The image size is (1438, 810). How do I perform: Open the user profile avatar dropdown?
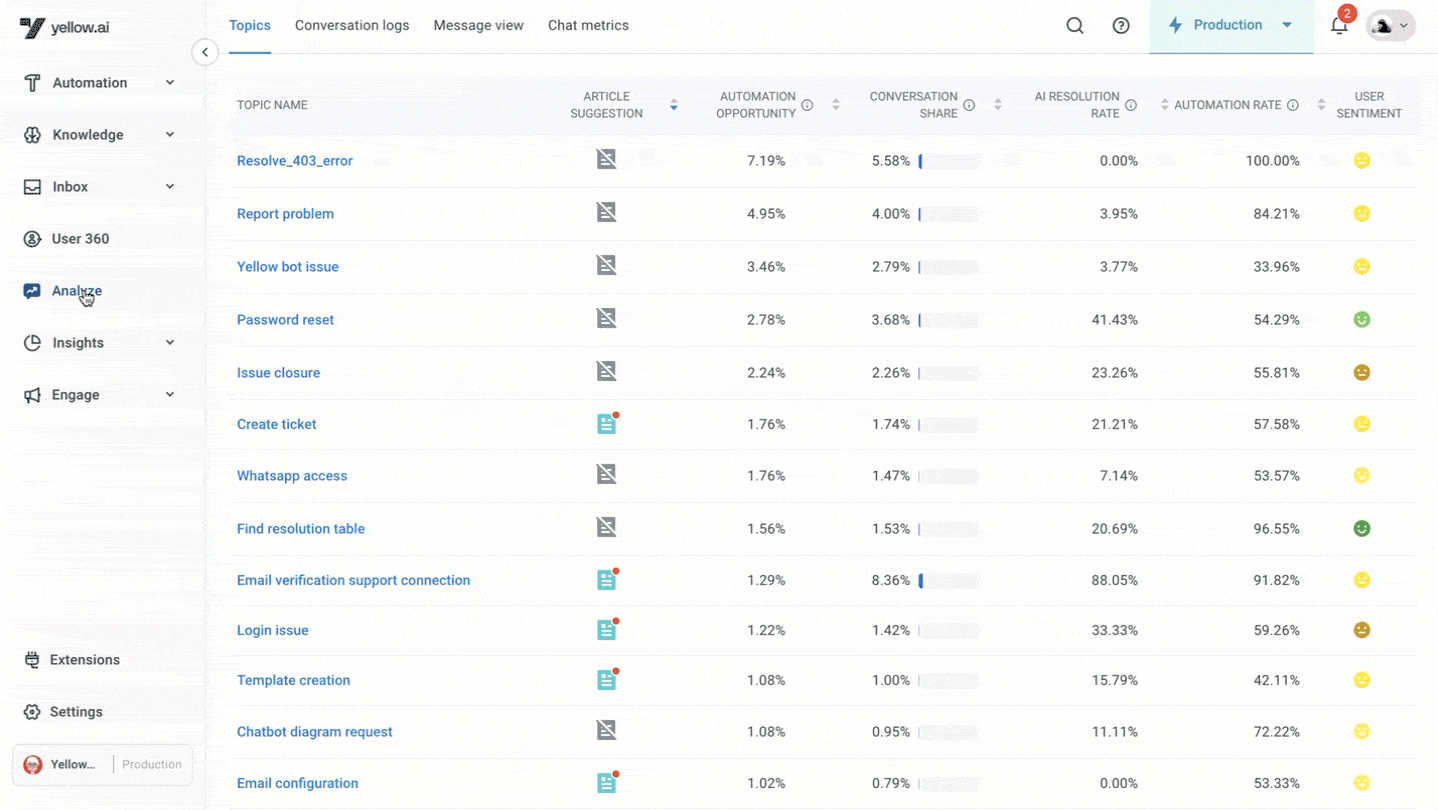pyautogui.click(x=1390, y=26)
